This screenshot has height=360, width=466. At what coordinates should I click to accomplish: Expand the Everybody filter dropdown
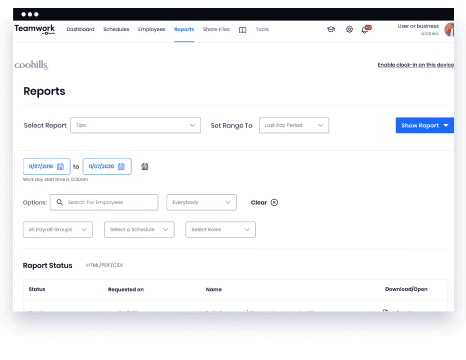[201, 202]
